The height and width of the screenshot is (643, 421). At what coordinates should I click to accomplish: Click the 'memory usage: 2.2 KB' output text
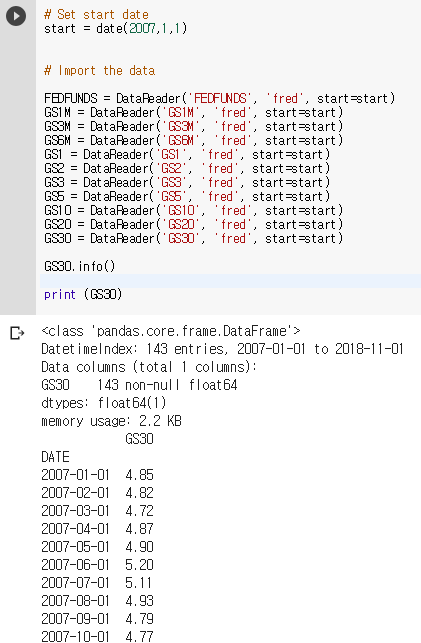pyautogui.click(x=112, y=421)
